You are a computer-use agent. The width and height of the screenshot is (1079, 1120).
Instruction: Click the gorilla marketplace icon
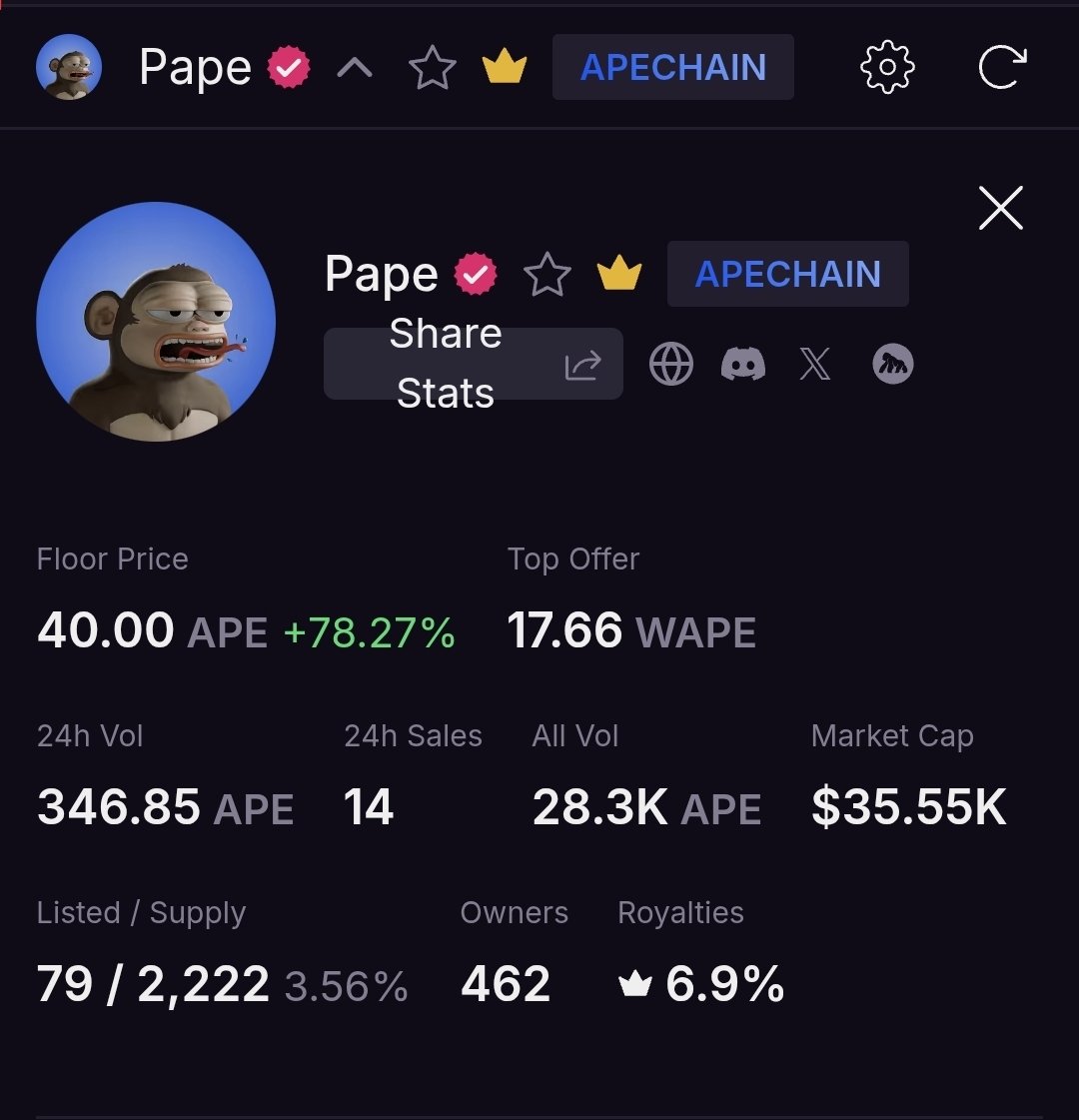pos(892,364)
